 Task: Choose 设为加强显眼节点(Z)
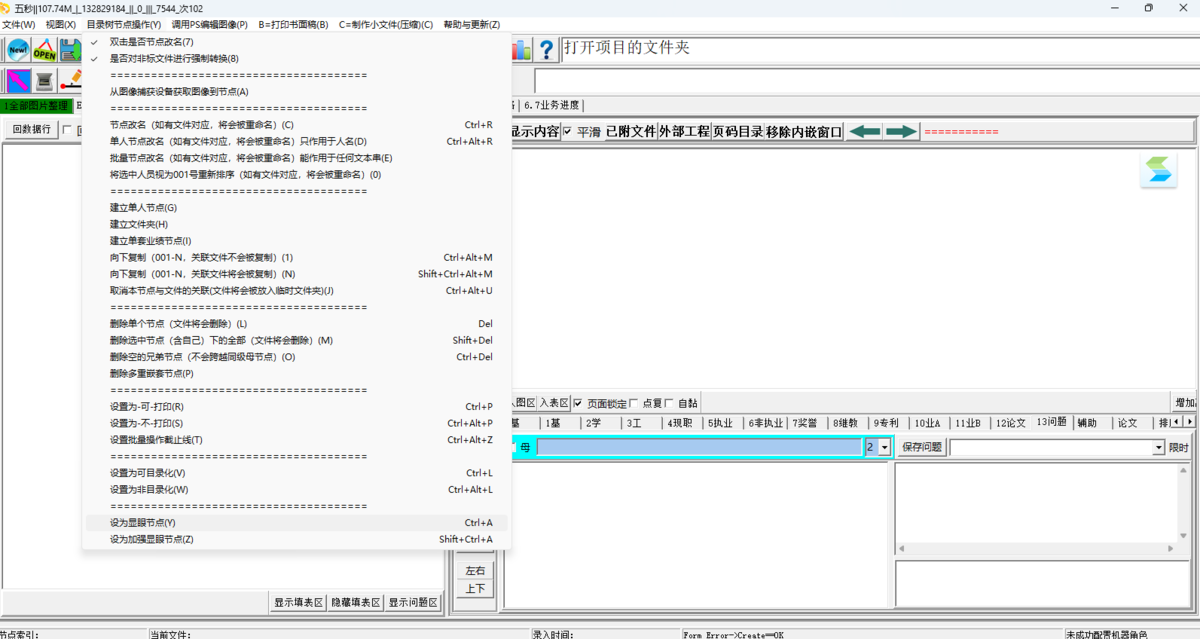click(x=297, y=539)
